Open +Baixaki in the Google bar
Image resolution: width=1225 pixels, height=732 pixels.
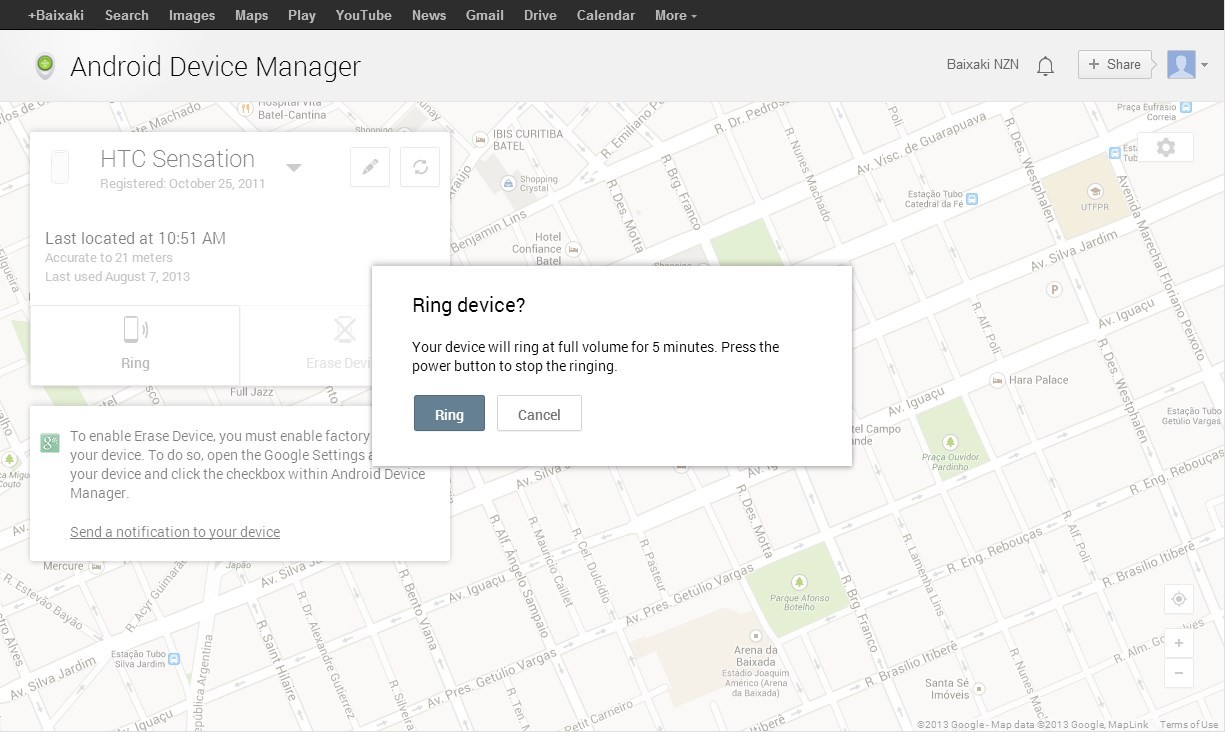click(x=56, y=15)
